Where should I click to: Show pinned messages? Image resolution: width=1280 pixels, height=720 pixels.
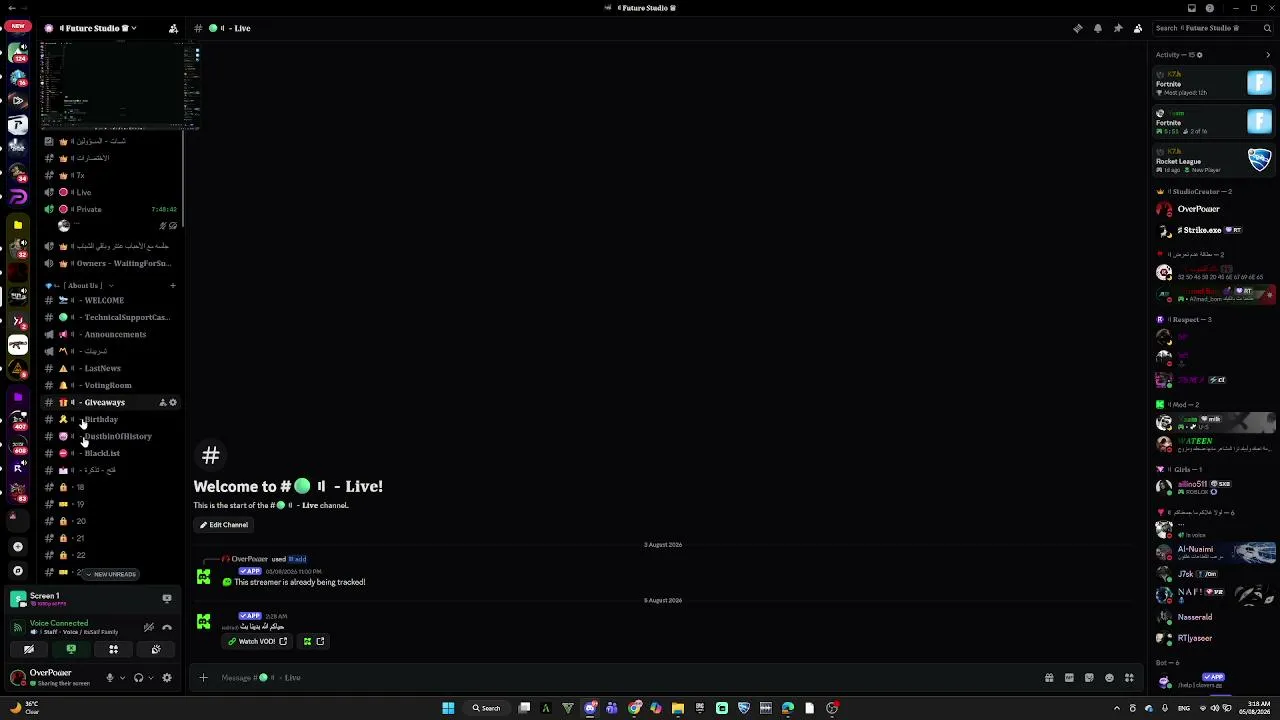[1118, 28]
